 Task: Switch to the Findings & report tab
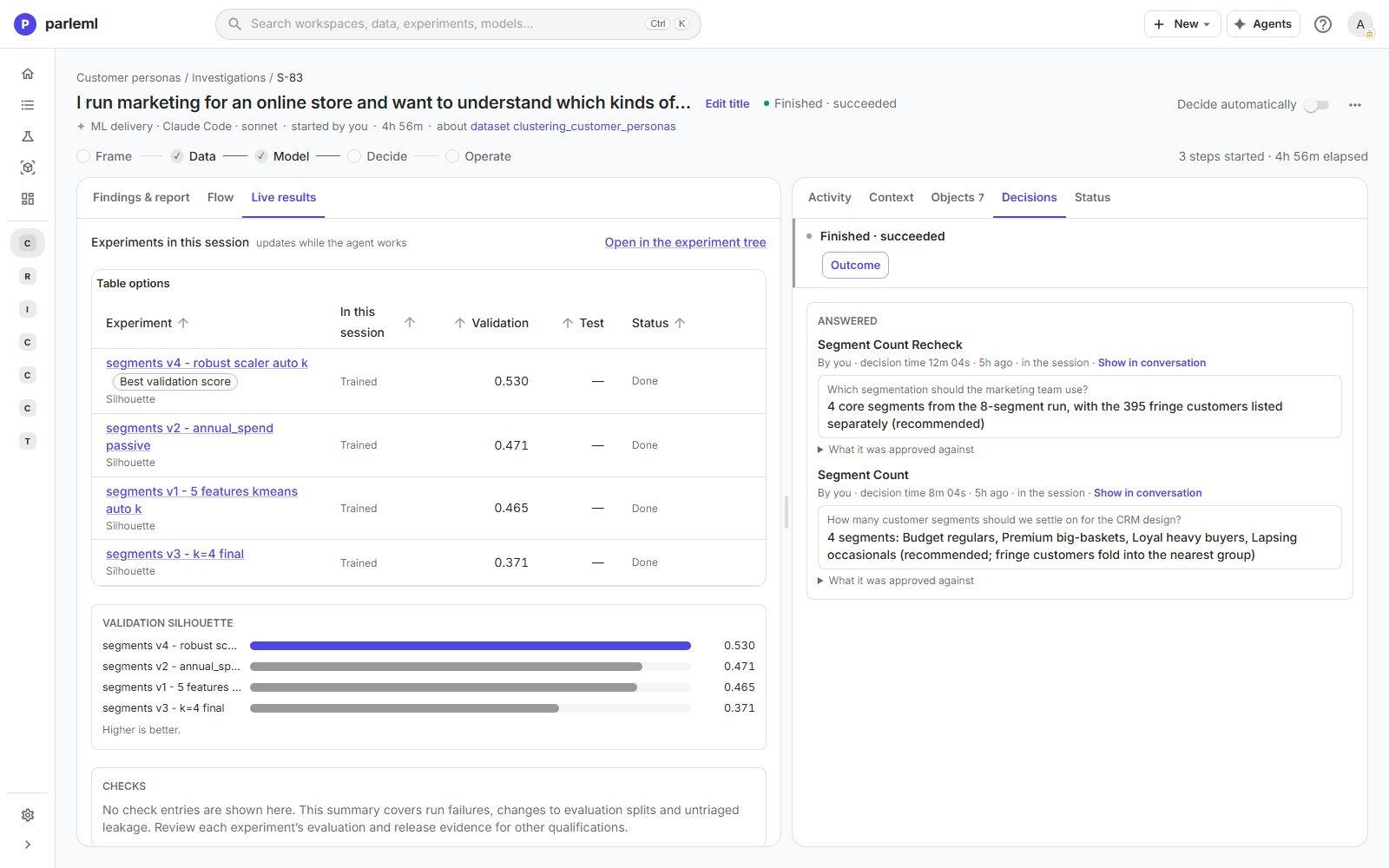pyautogui.click(x=142, y=198)
